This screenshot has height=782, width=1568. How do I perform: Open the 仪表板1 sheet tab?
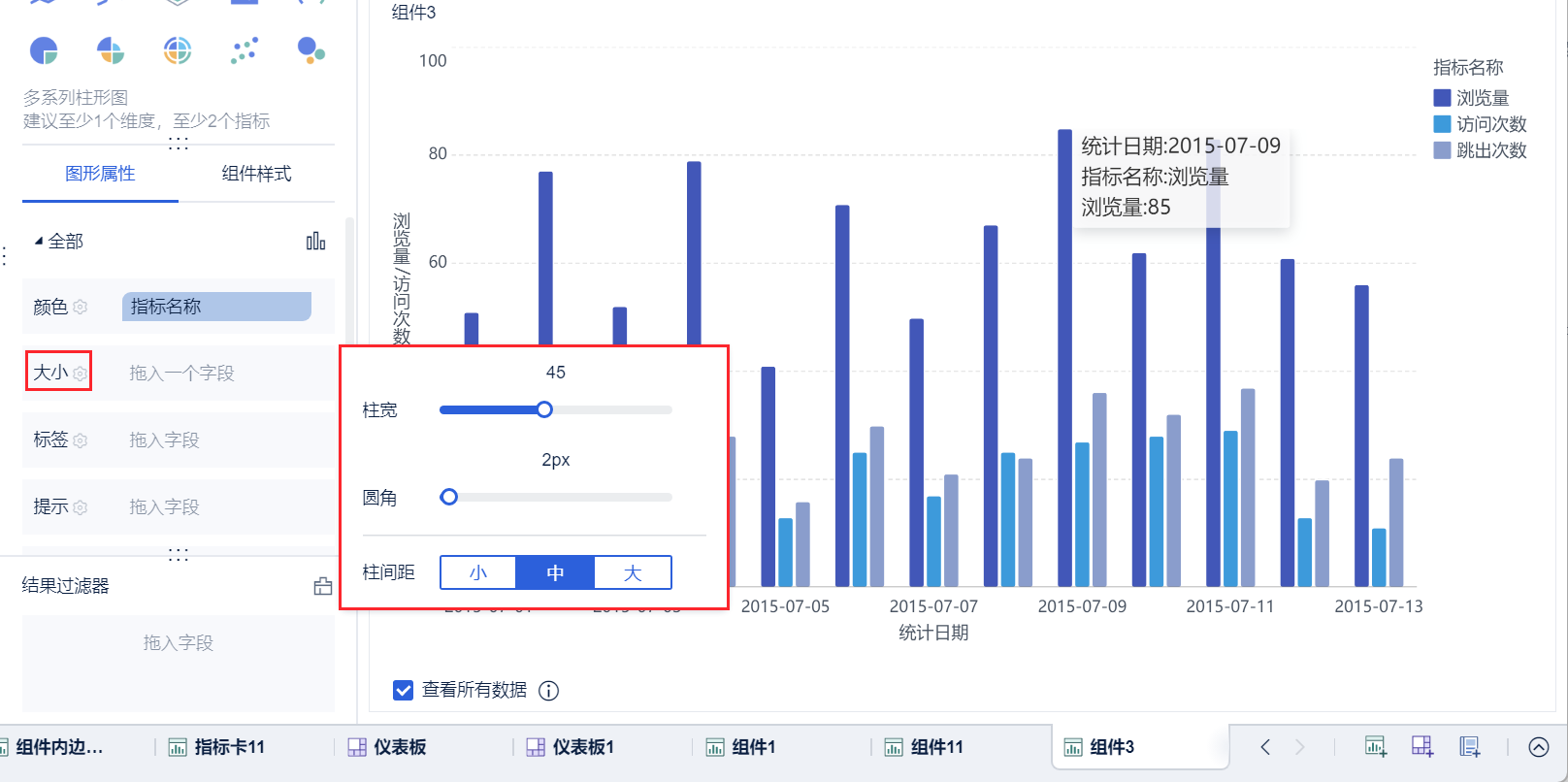(571, 747)
